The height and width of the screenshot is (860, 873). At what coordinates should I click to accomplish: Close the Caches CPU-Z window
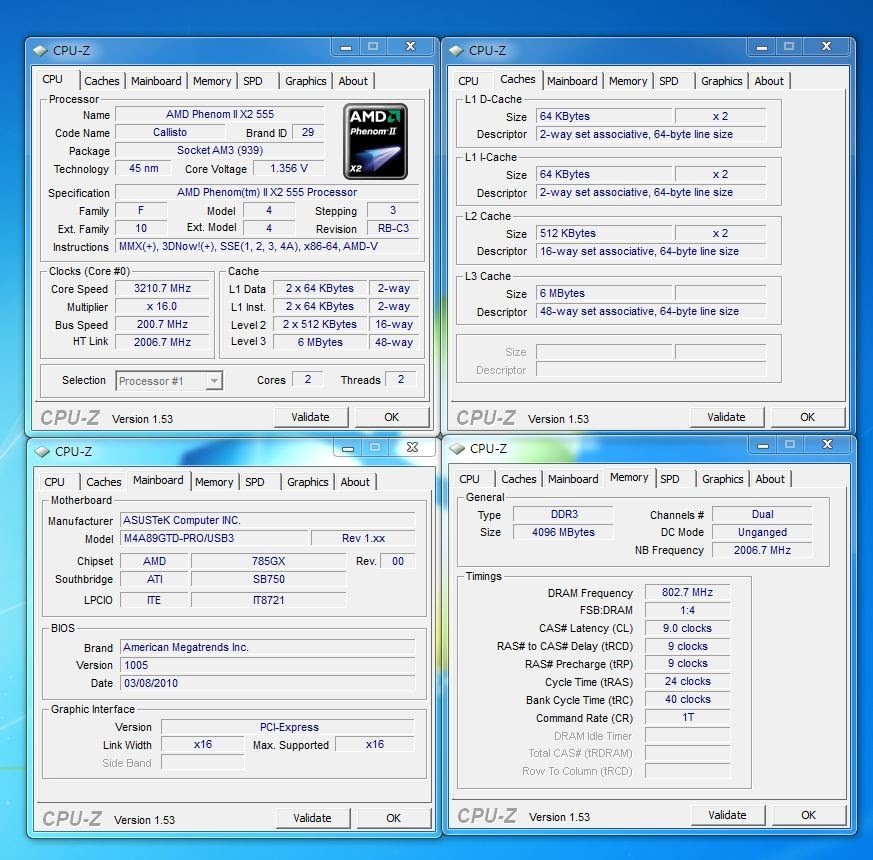pos(826,47)
